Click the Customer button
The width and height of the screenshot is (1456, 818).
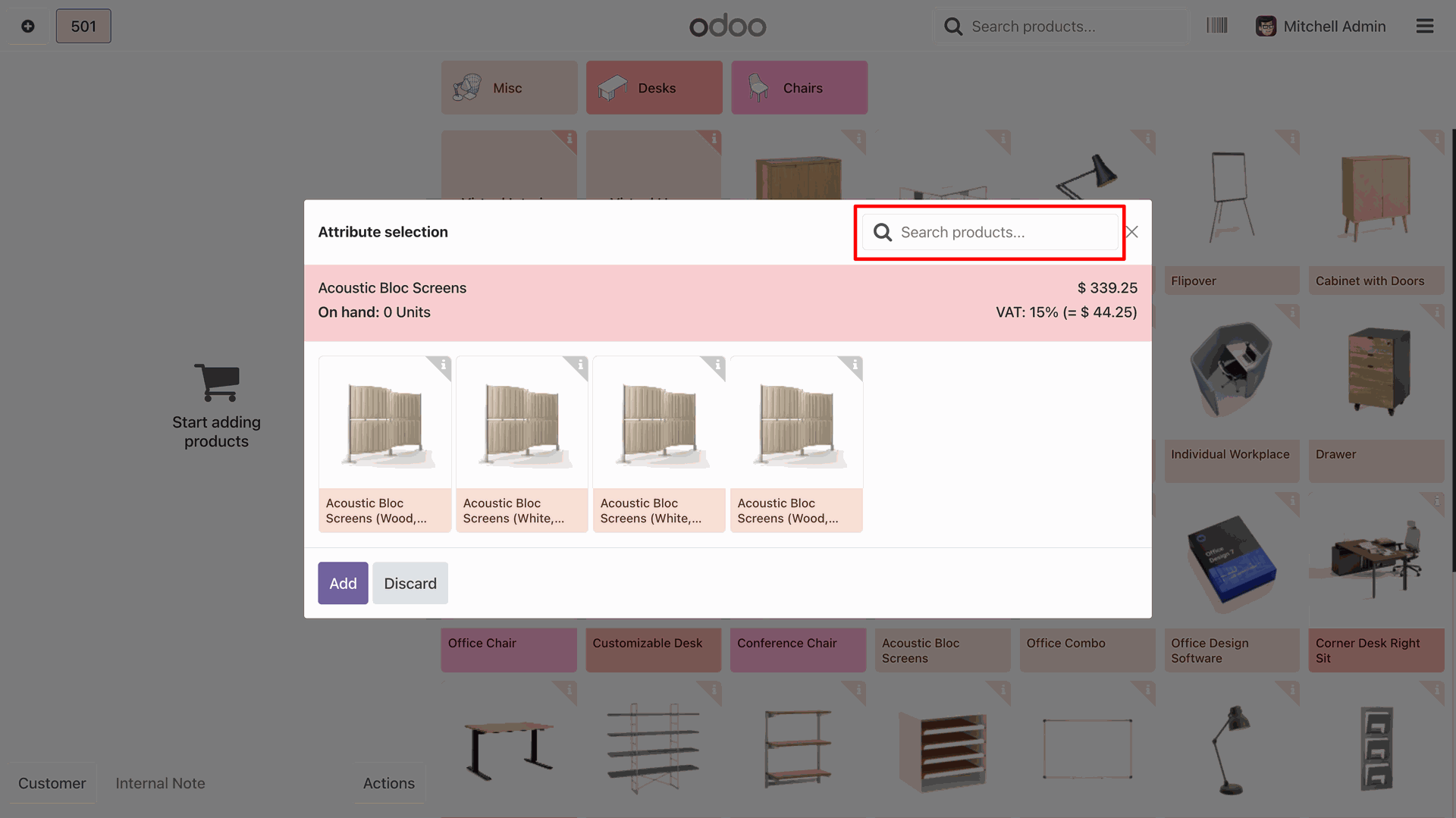(x=52, y=783)
